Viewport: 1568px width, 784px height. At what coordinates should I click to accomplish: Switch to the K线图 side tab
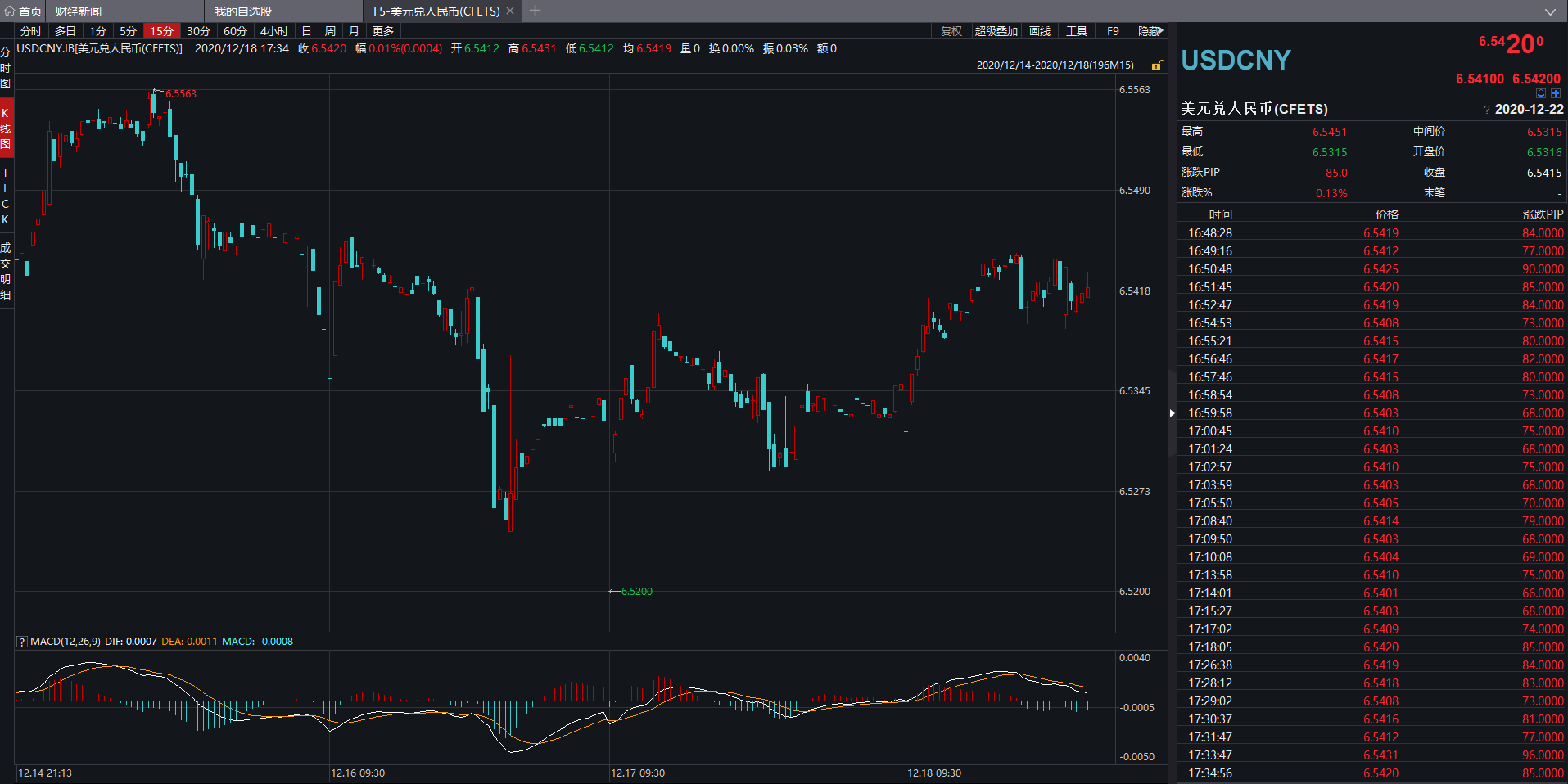click(6, 128)
